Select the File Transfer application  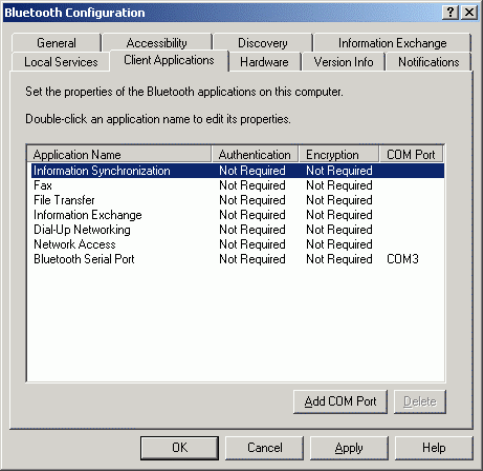(x=237, y=200)
